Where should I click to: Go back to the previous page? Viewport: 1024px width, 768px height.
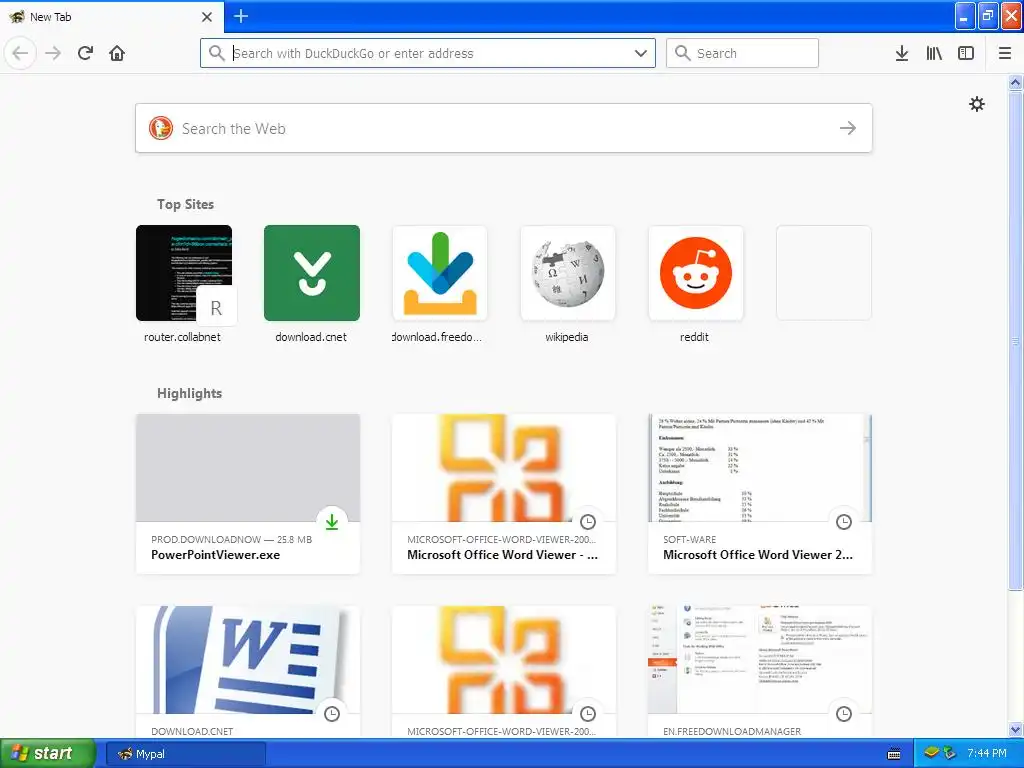[x=20, y=53]
